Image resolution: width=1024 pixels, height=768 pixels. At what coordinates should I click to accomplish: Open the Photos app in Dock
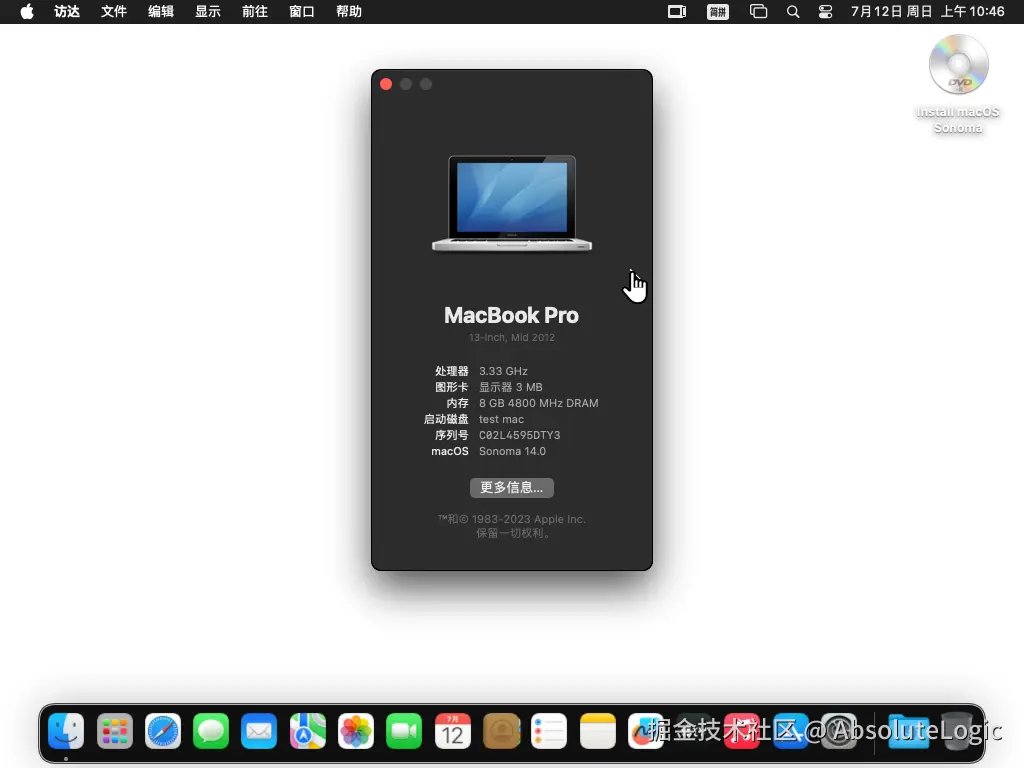coord(356,731)
